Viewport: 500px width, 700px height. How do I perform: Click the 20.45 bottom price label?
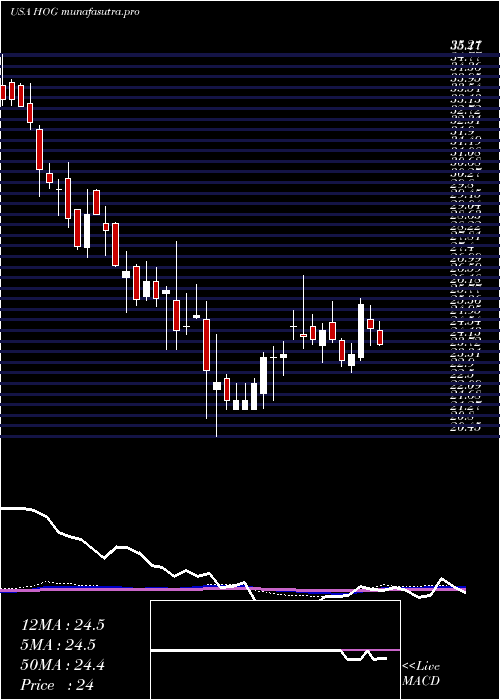(466, 427)
